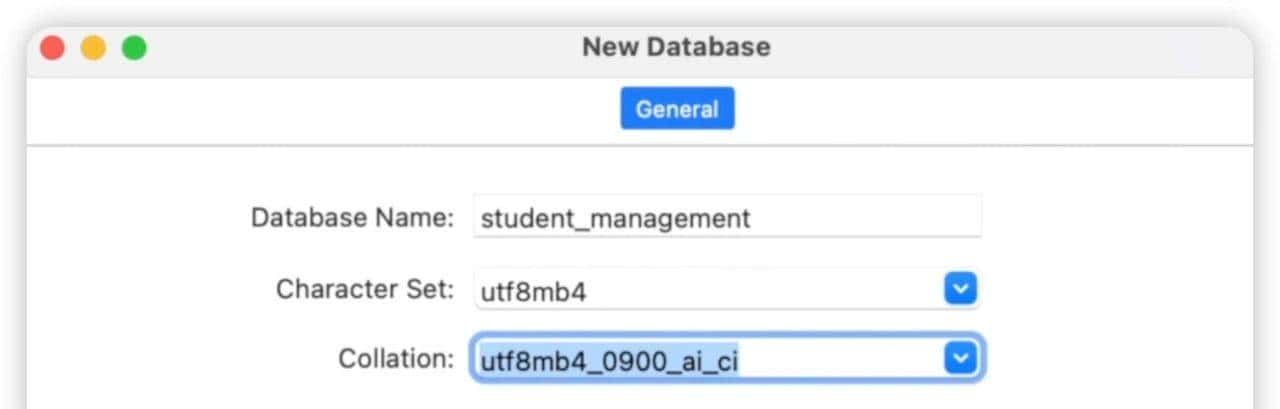Click the highlighted utf8mb4_0900_ai_ci collation text
This screenshot has width=1280, height=409.
pos(609,360)
